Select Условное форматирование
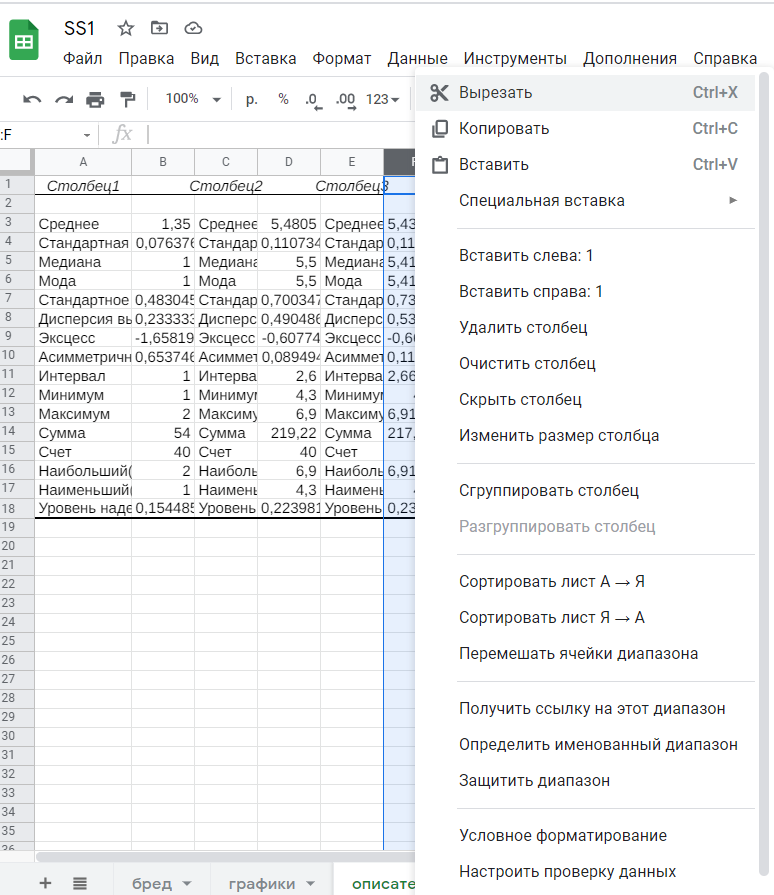774x895 pixels. (585, 835)
